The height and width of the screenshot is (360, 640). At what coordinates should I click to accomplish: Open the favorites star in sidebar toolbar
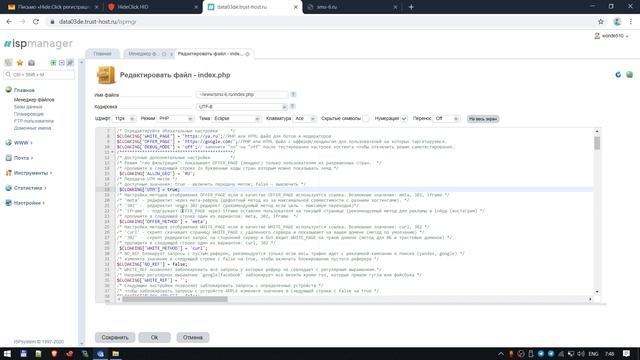pyautogui.click(x=20, y=62)
